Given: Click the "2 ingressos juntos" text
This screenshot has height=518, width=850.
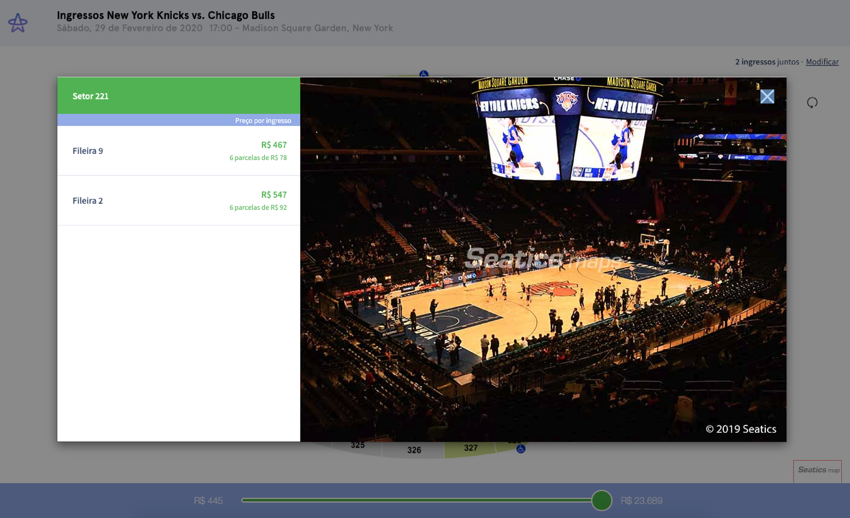Looking at the screenshot, I should [767, 62].
